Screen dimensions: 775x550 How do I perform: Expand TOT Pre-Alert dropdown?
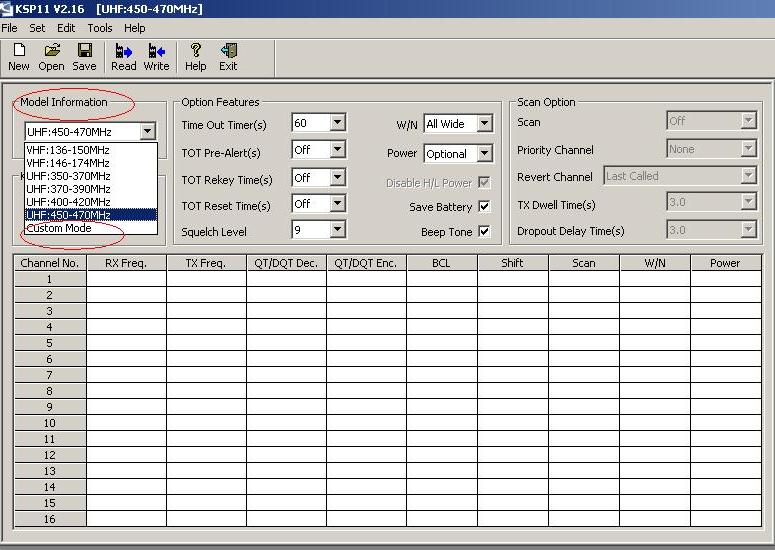pos(338,149)
